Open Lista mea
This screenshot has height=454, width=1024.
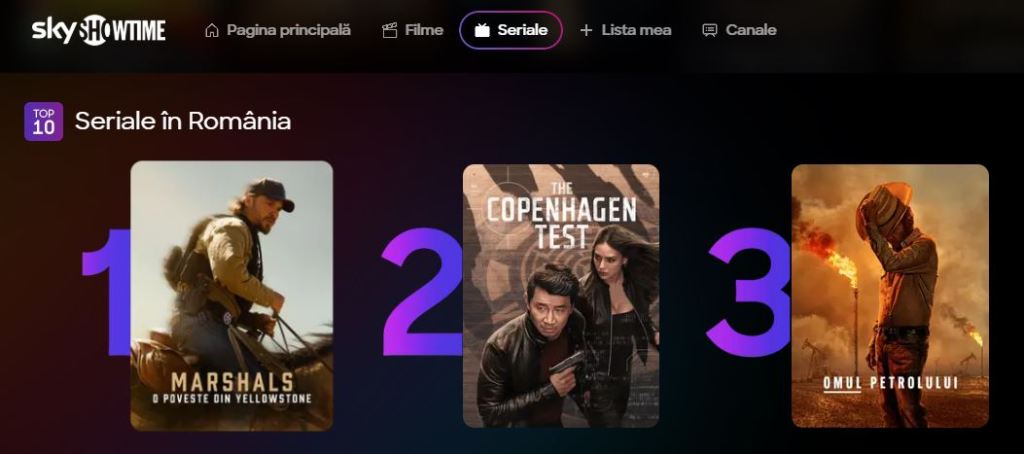pos(626,30)
